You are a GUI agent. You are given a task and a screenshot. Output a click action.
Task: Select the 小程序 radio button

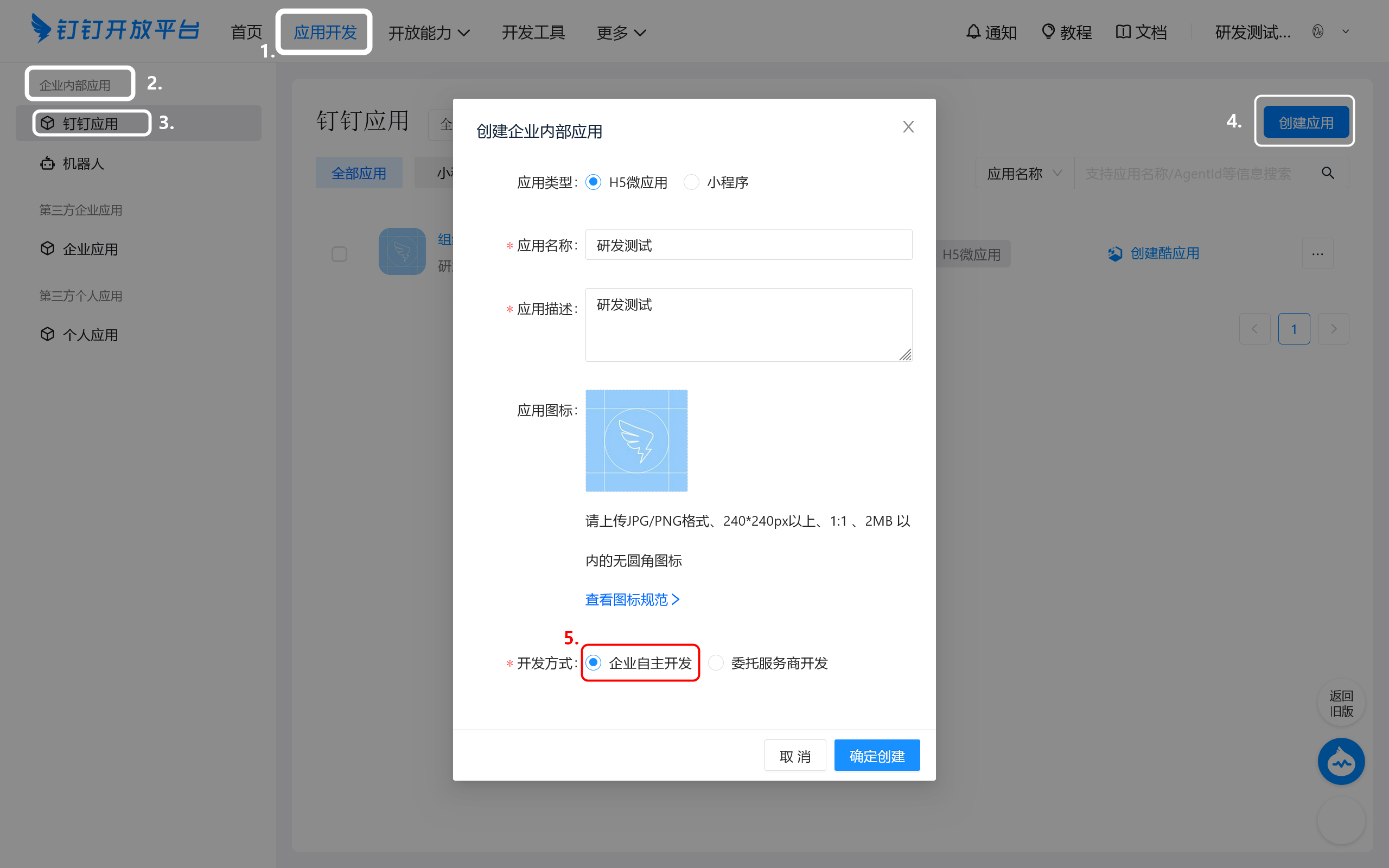(x=692, y=182)
